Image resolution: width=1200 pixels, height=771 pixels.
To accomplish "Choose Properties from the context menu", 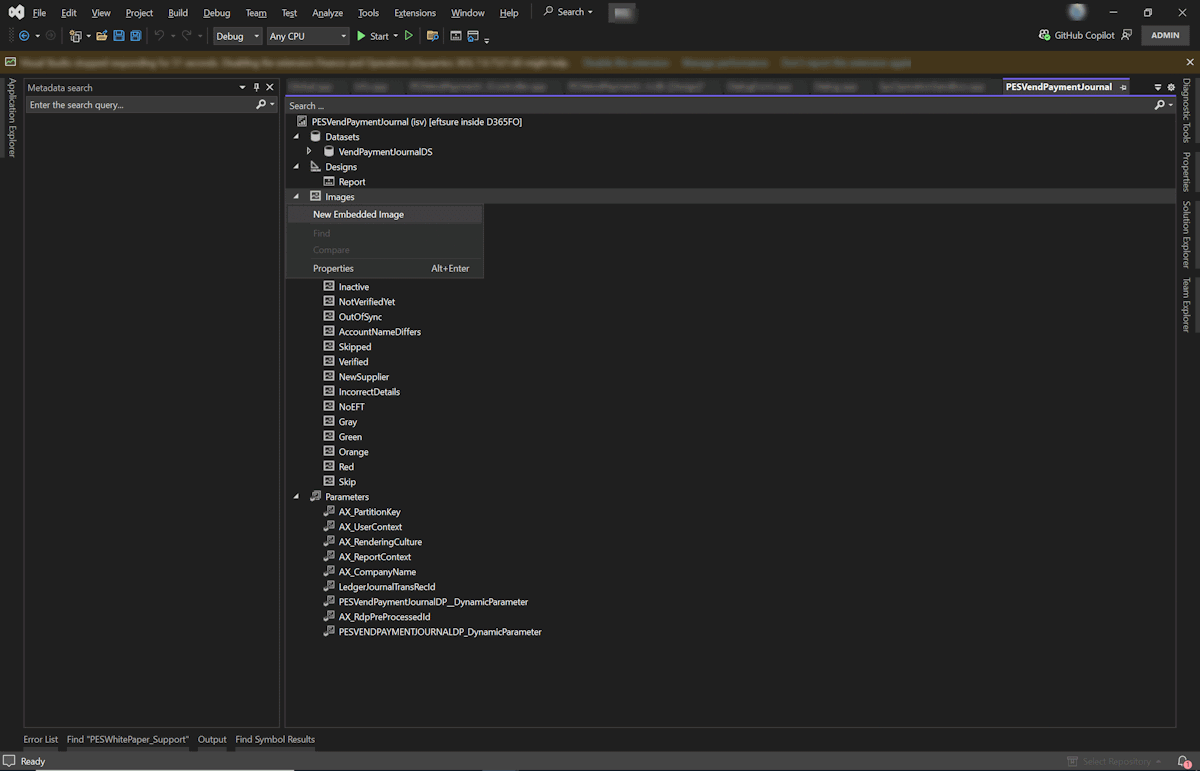I will (384, 268).
